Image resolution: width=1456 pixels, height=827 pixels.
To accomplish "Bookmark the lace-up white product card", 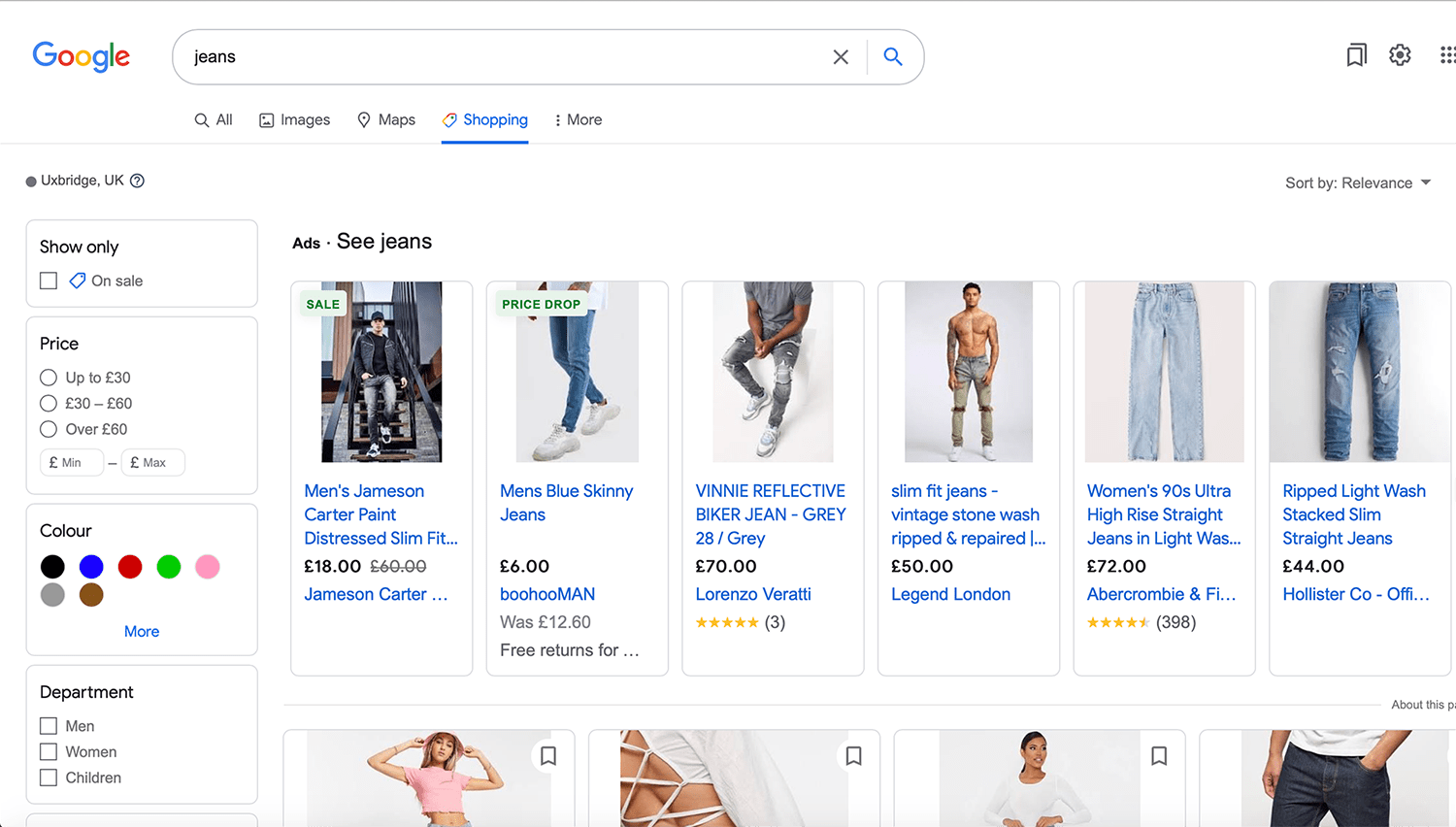I will 854,756.
